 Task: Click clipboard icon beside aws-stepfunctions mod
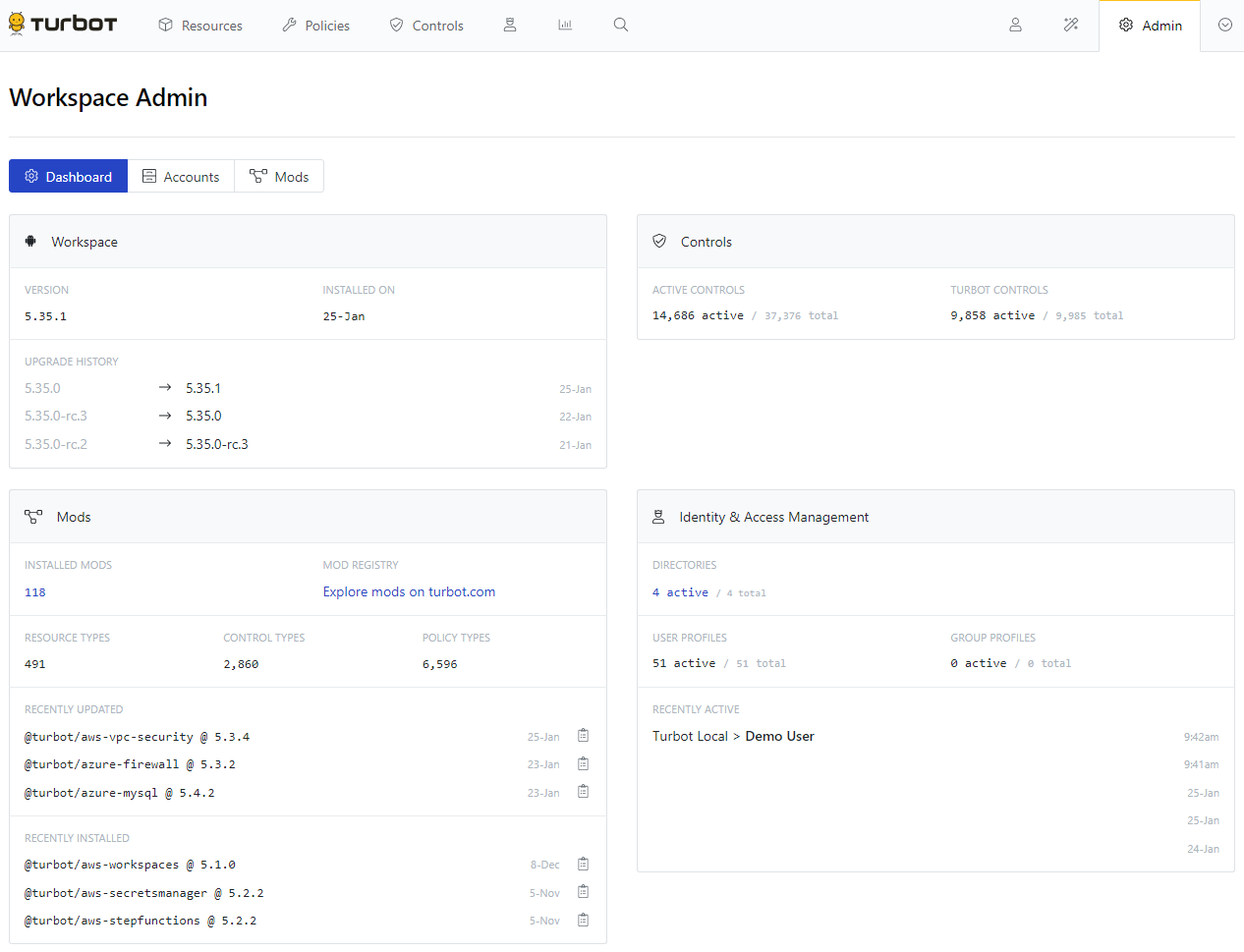tap(583, 921)
